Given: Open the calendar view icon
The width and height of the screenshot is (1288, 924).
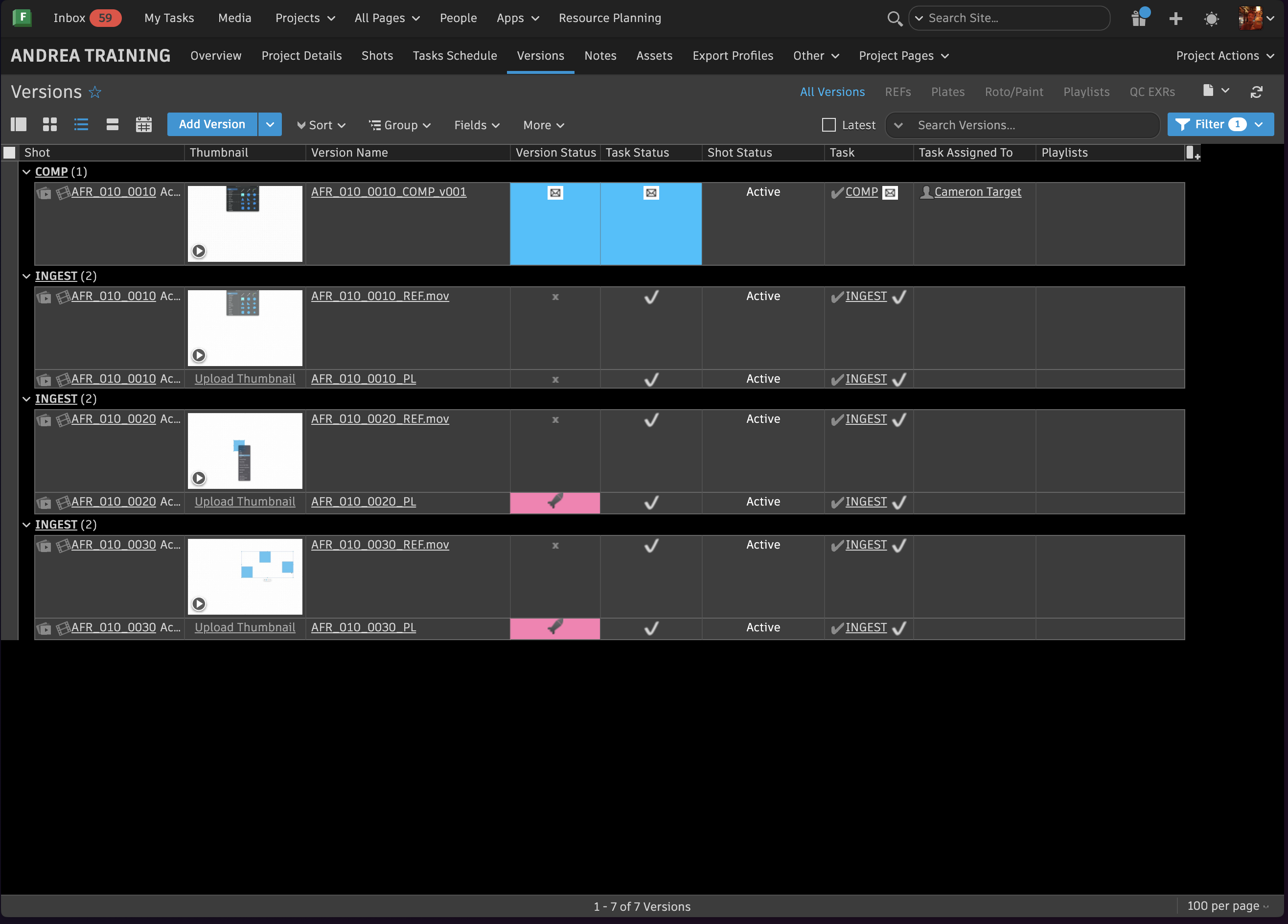Looking at the screenshot, I should (x=144, y=124).
